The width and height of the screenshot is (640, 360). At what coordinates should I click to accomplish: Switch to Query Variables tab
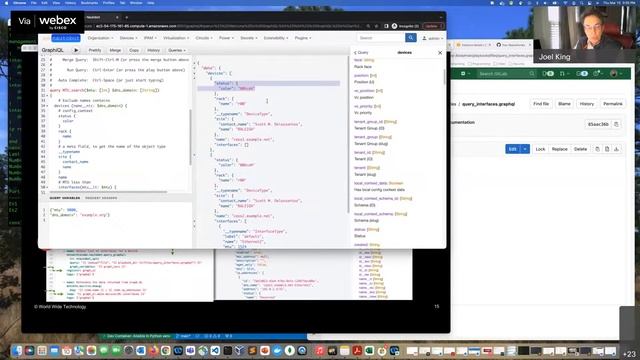click(x=64, y=198)
